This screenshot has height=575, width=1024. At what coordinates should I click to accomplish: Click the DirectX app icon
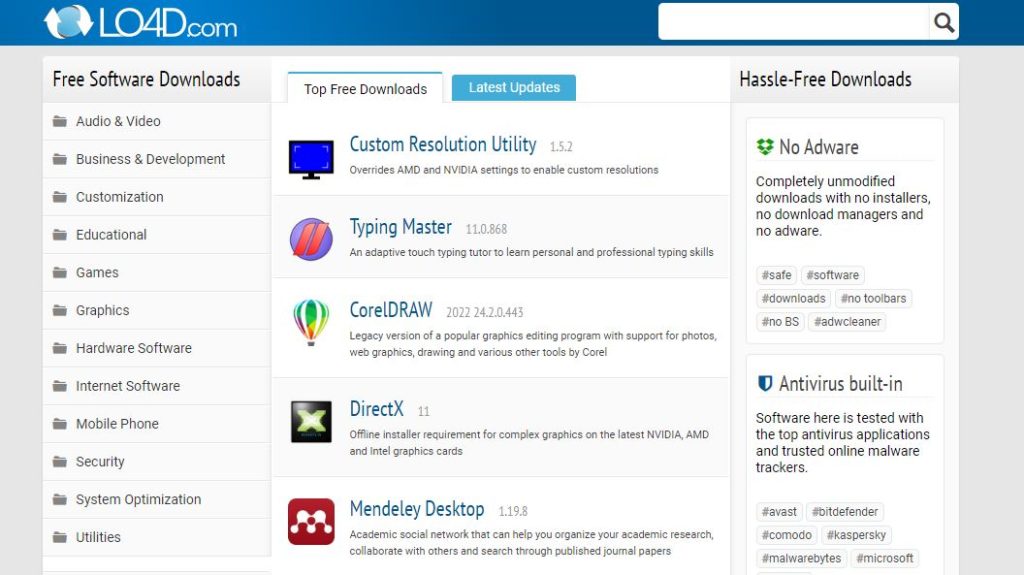(x=311, y=421)
